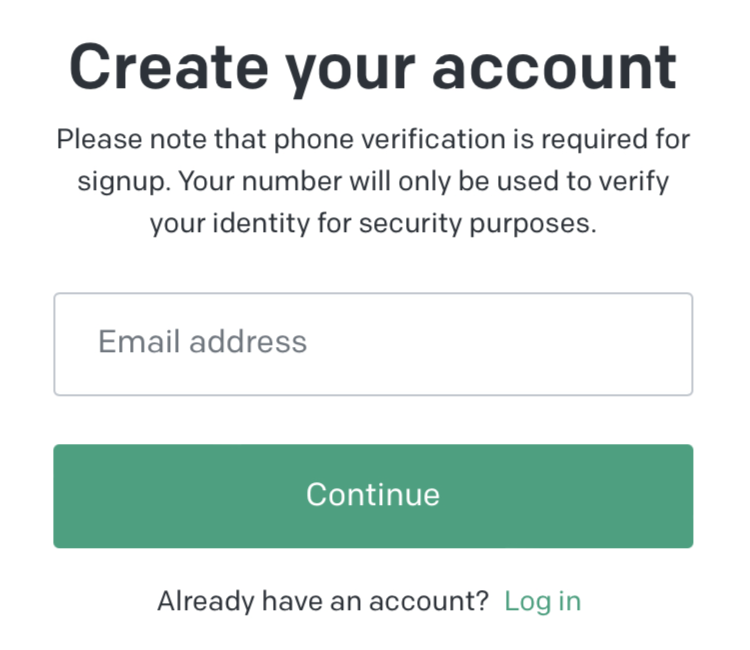Select the green "Log in" text
The image size is (750, 650).
[x=542, y=601]
